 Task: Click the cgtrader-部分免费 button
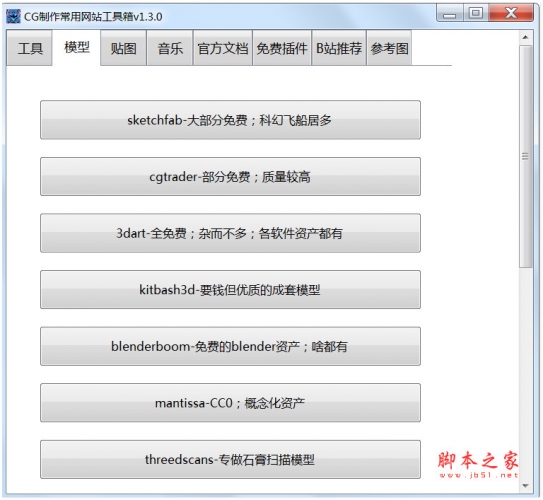(230, 177)
